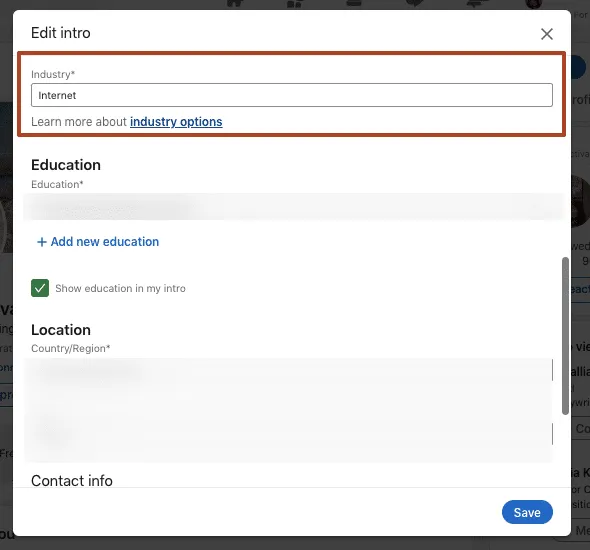
Task: Save the intro changes
Action: click(x=527, y=512)
